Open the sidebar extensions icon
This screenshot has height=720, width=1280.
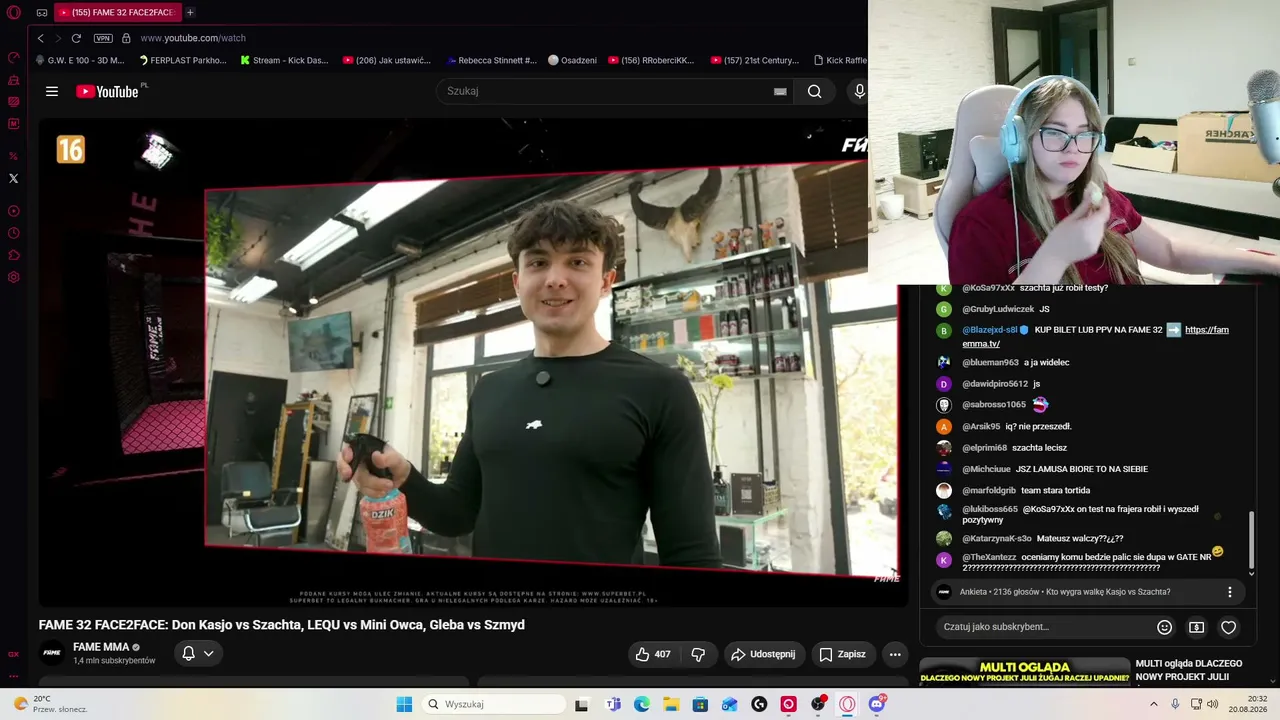[x=14, y=255]
